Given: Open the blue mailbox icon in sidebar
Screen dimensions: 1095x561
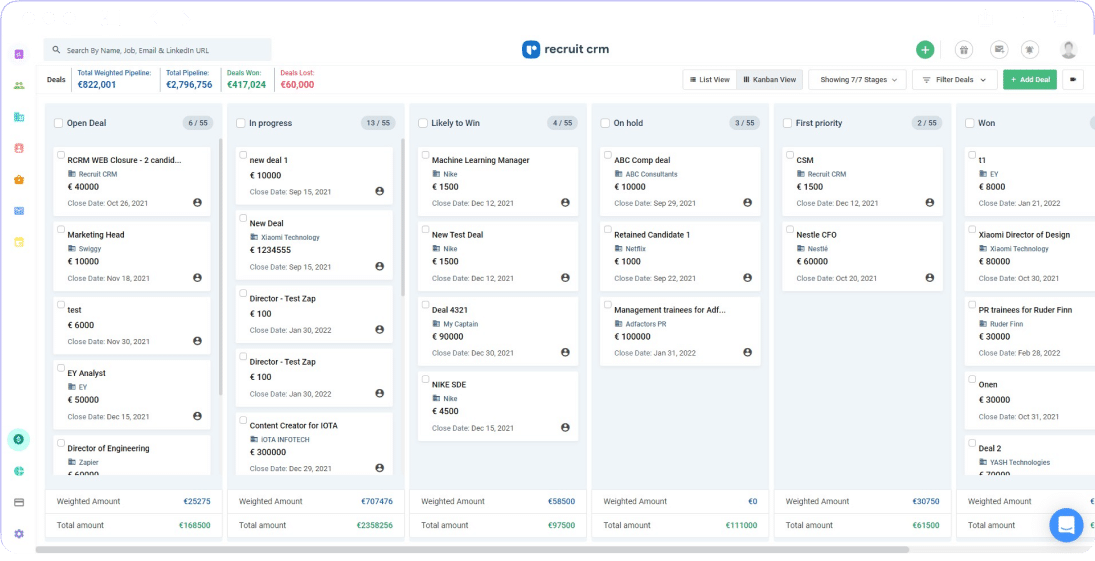Looking at the screenshot, I should [x=19, y=211].
